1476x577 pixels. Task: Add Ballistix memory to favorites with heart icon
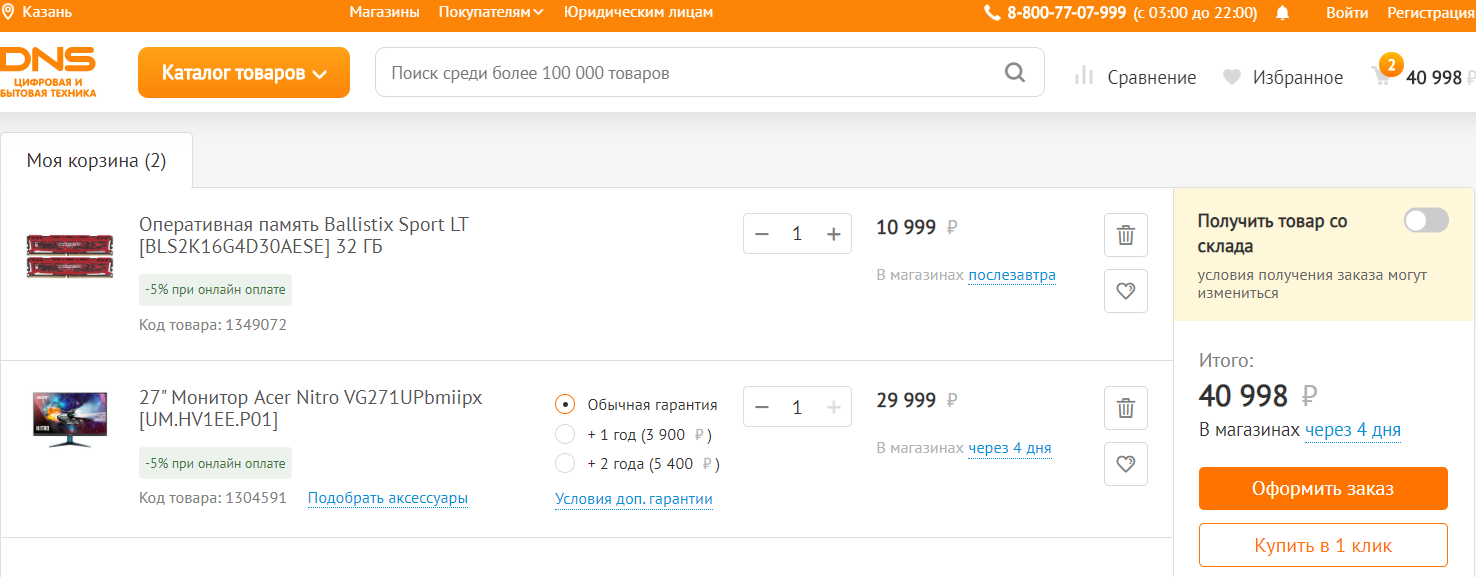(x=1126, y=291)
